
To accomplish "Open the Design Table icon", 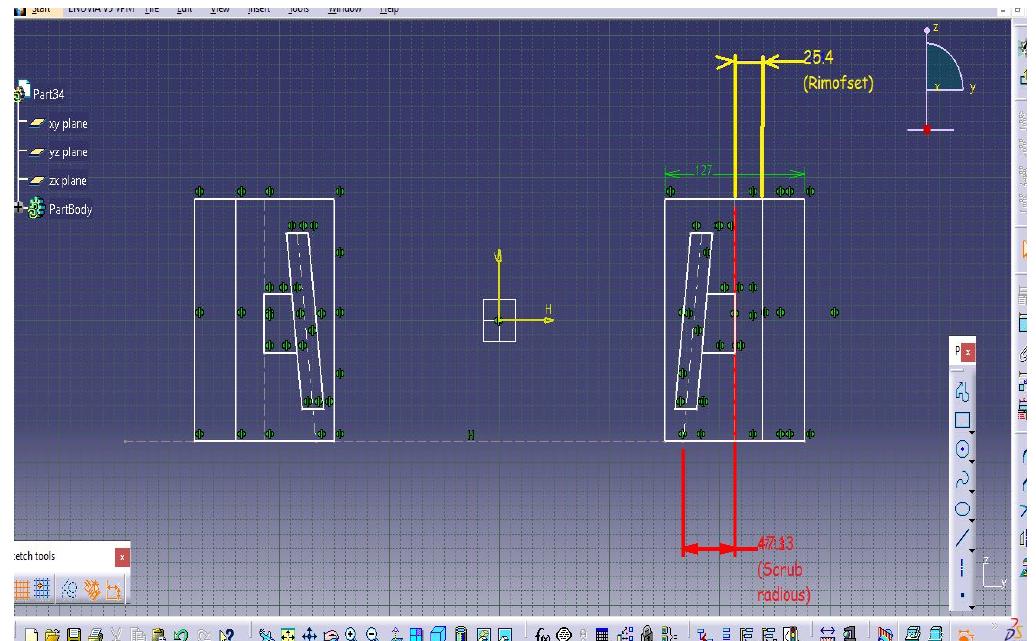I will tap(602, 635).
